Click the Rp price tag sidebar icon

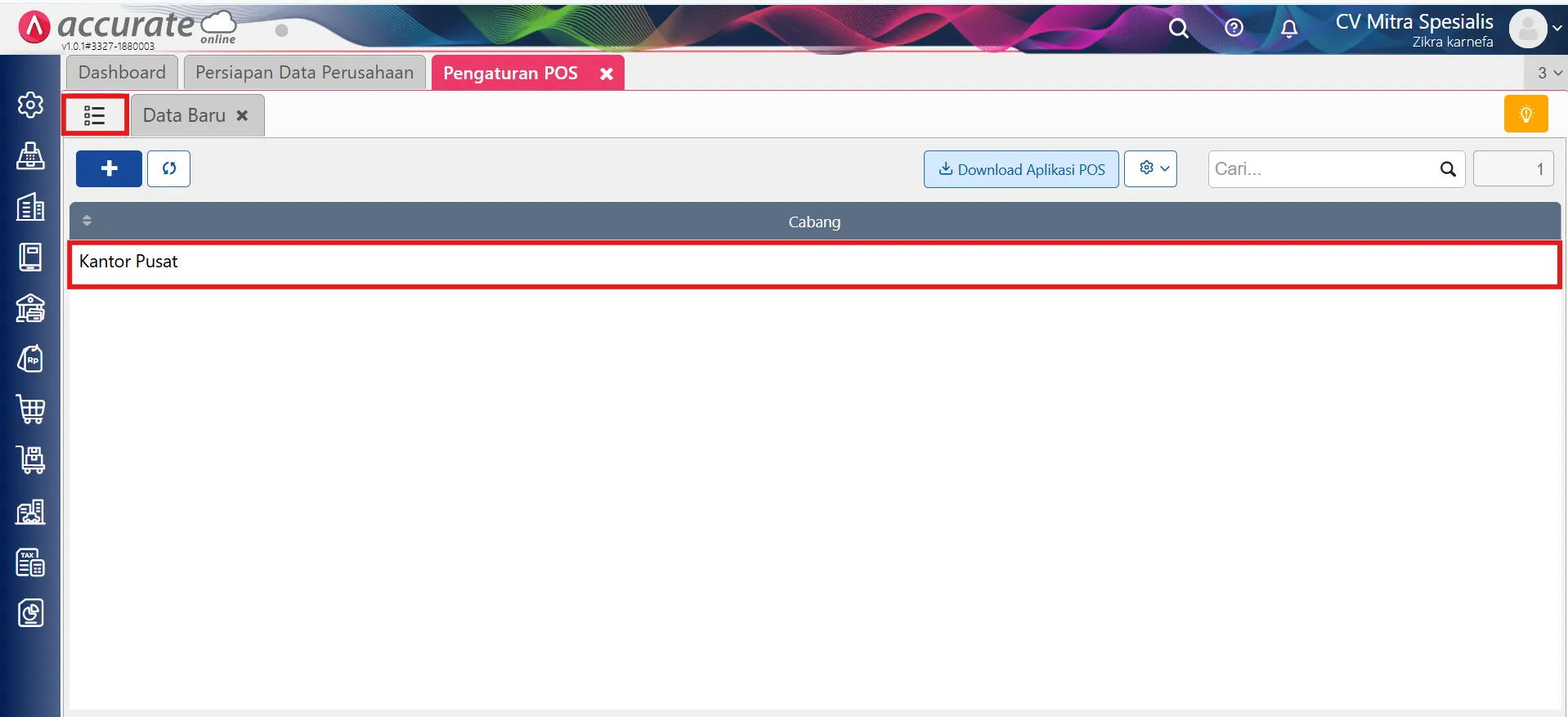click(30, 359)
